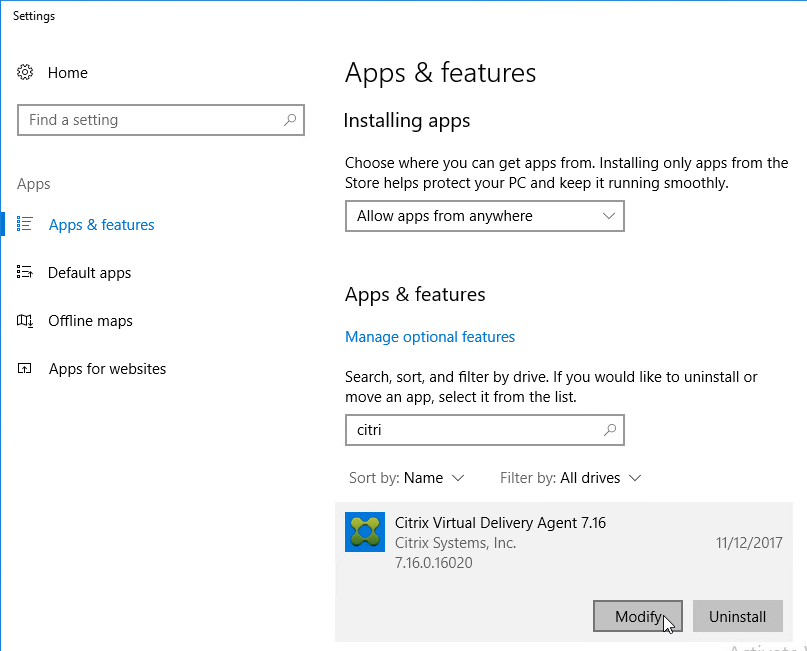Open the Home settings page
The image size is (807, 651).
[67, 73]
